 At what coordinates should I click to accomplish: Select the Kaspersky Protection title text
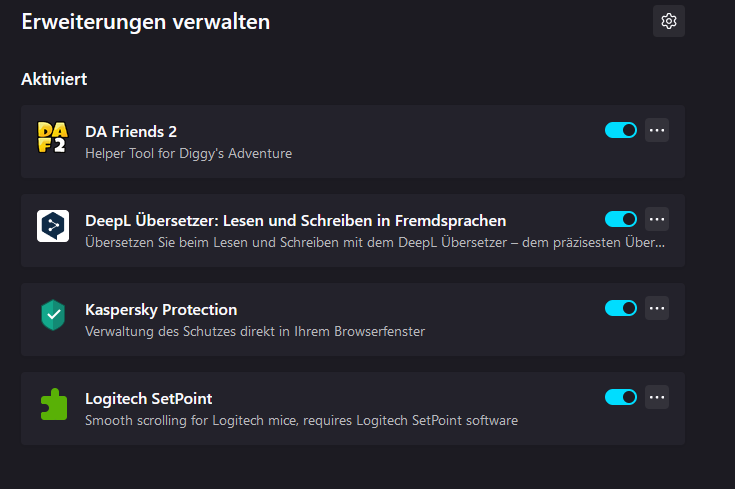click(x=161, y=309)
